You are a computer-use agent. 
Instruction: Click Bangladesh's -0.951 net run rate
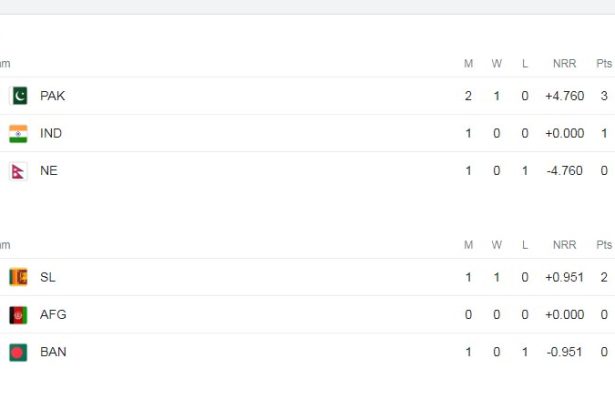pos(564,352)
